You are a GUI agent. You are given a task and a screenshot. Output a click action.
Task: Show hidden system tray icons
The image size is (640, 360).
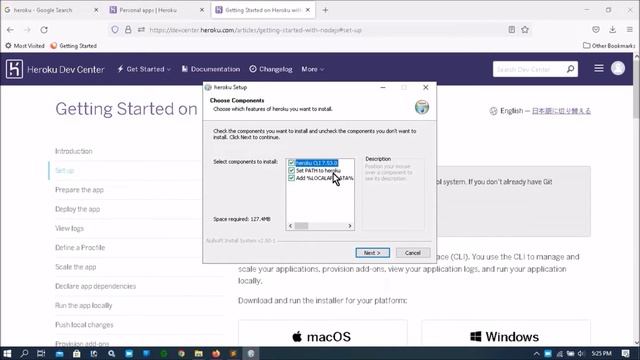coord(536,354)
